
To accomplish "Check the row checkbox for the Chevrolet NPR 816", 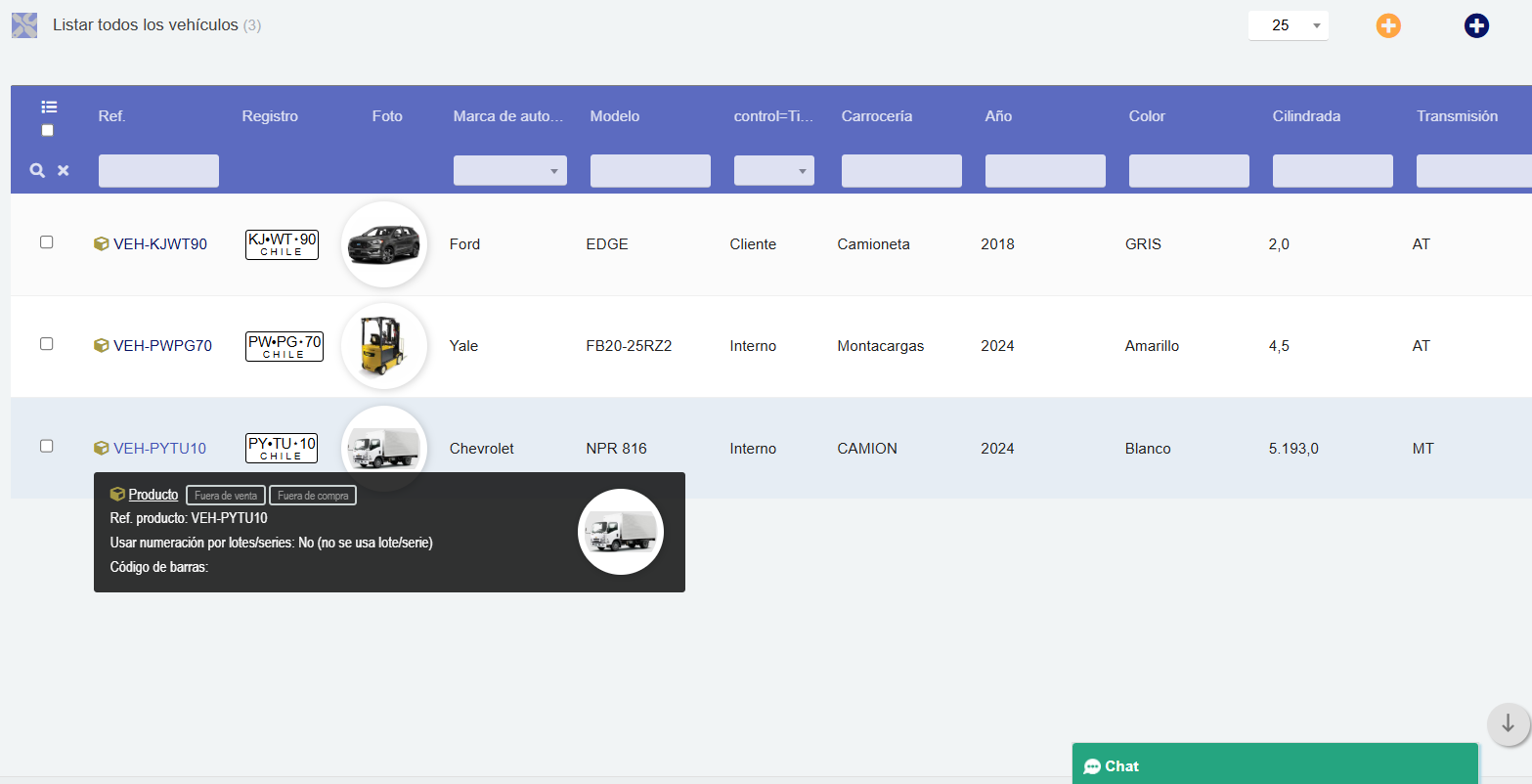I will coord(44,447).
